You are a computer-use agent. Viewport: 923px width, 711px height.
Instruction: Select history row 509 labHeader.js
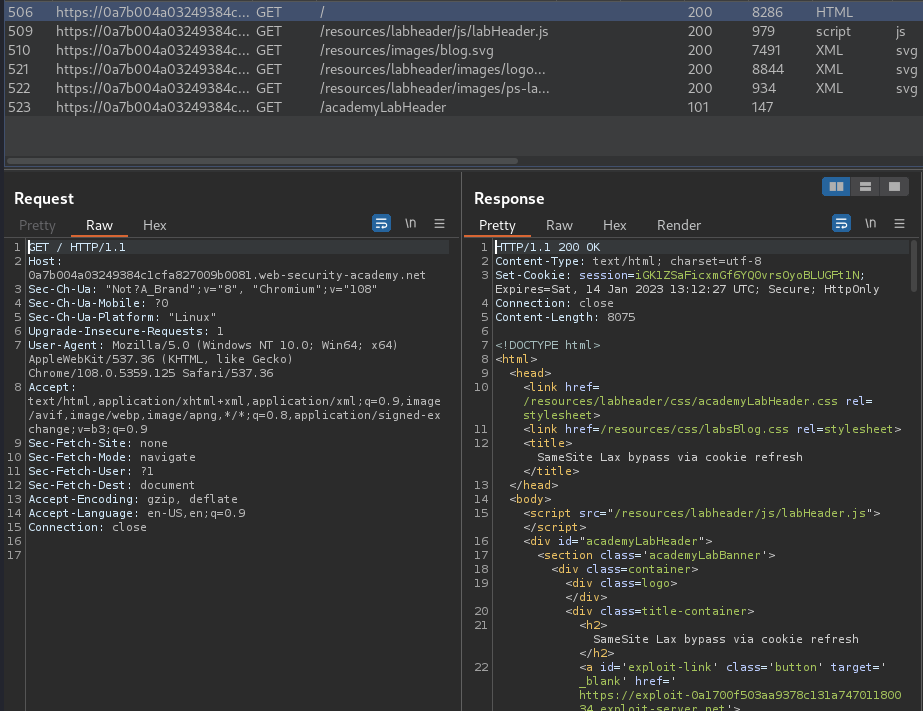coord(463,31)
